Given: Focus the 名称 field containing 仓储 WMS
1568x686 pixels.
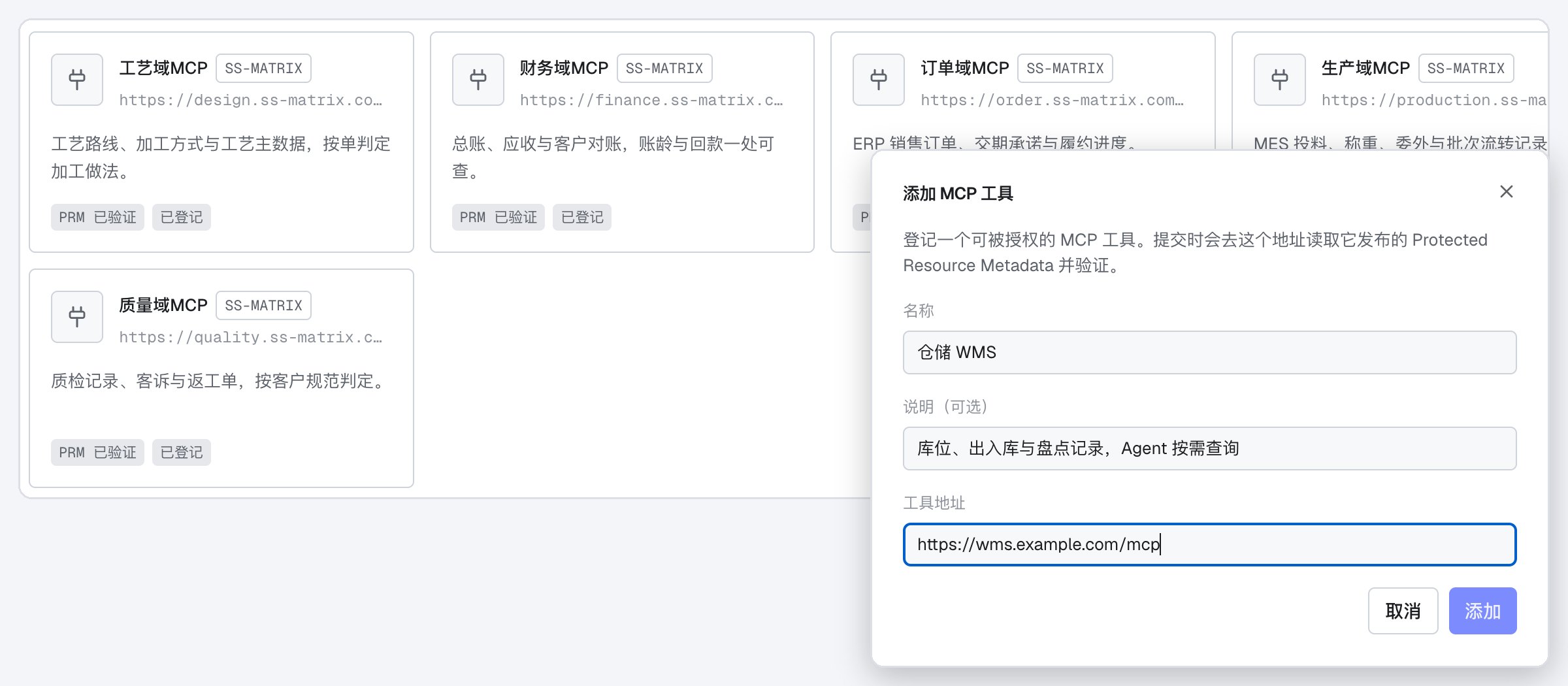Looking at the screenshot, I should click(1209, 352).
